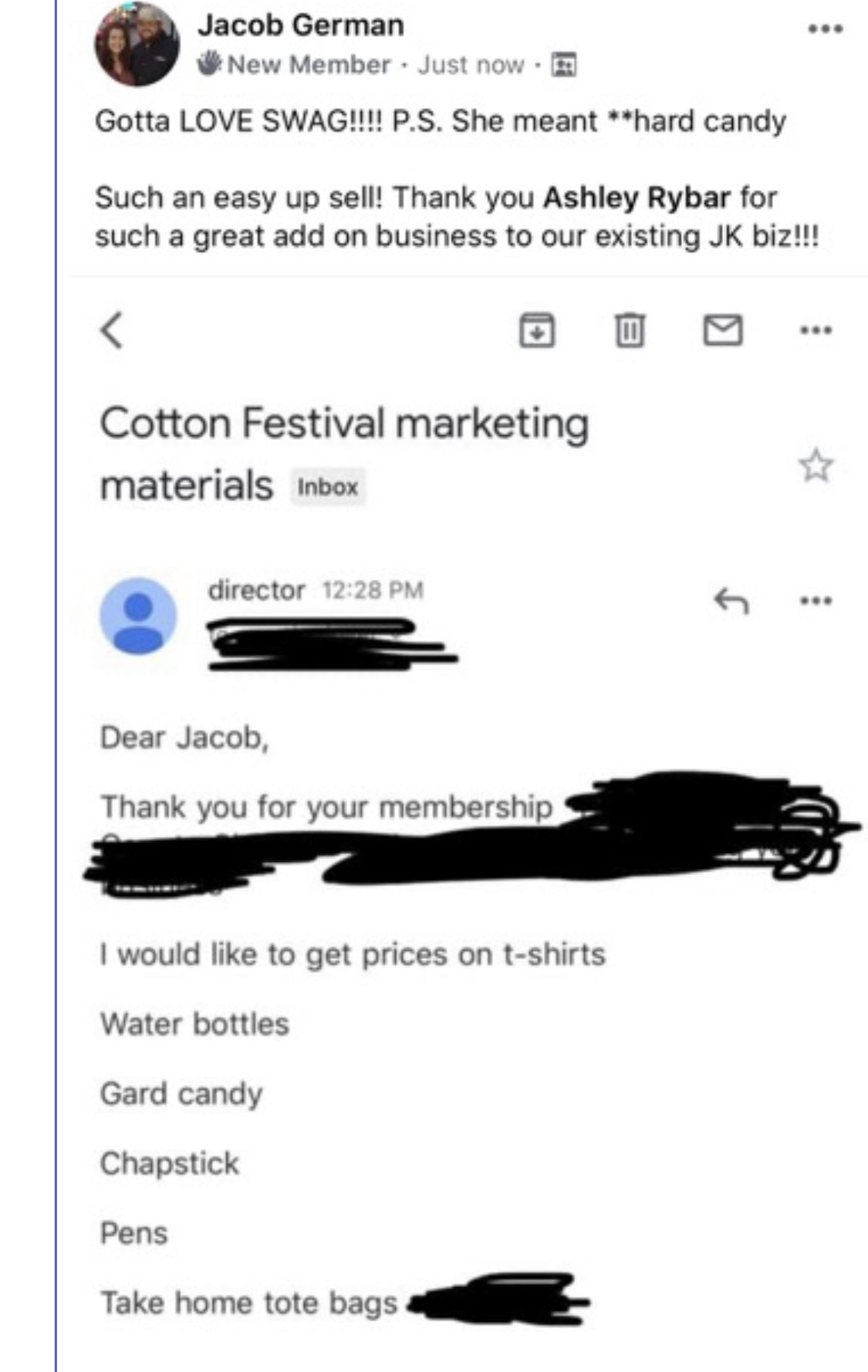The width and height of the screenshot is (868, 1372).
Task: Archive the email with the archive icon
Action: [536, 330]
